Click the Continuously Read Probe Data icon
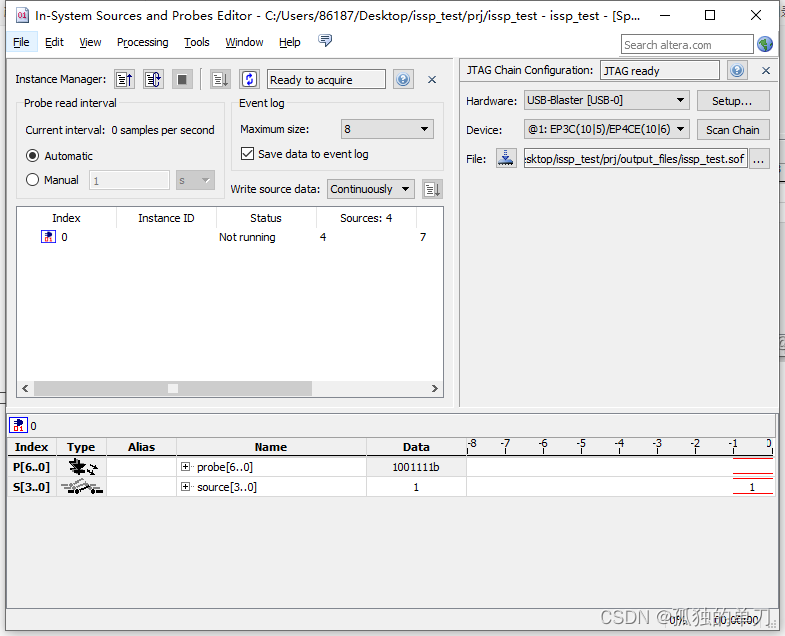The image size is (785, 636). pos(153,79)
